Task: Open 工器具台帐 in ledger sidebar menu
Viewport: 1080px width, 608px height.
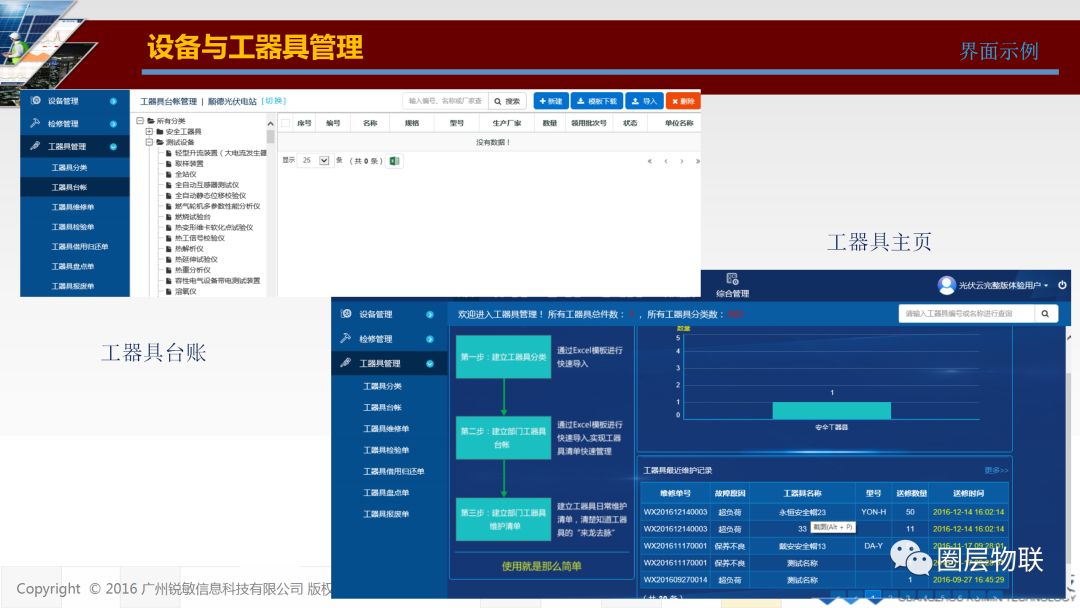Action: click(70, 187)
